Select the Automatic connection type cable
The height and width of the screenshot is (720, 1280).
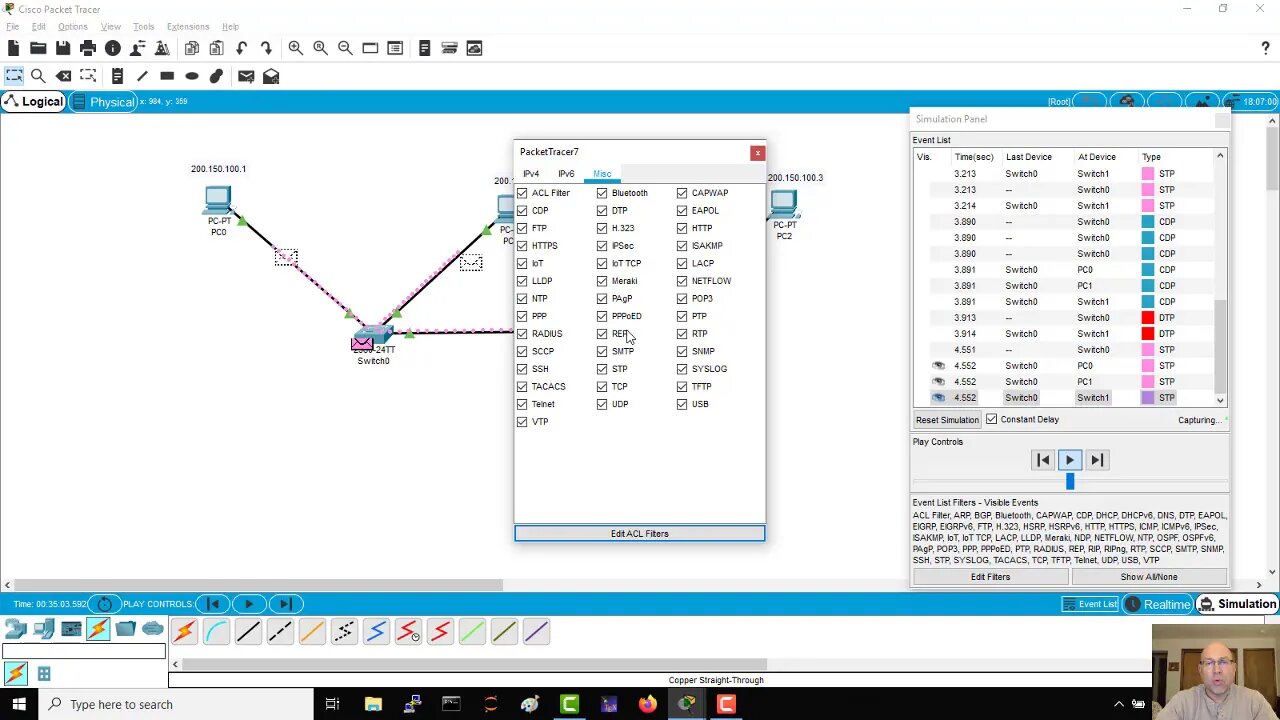point(184,631)
